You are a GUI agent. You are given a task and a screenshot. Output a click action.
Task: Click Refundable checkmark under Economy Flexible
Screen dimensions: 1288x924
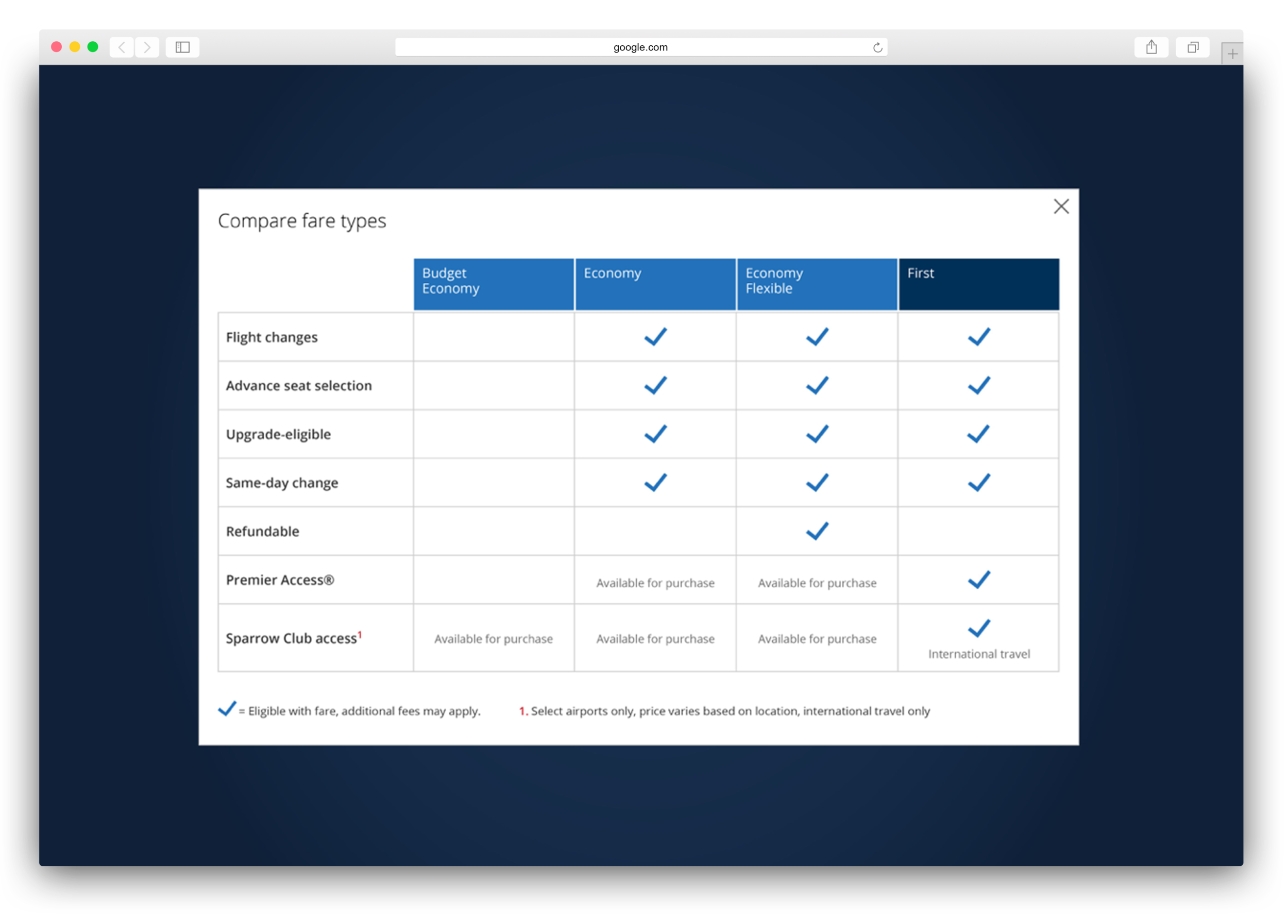pos(817,531)
